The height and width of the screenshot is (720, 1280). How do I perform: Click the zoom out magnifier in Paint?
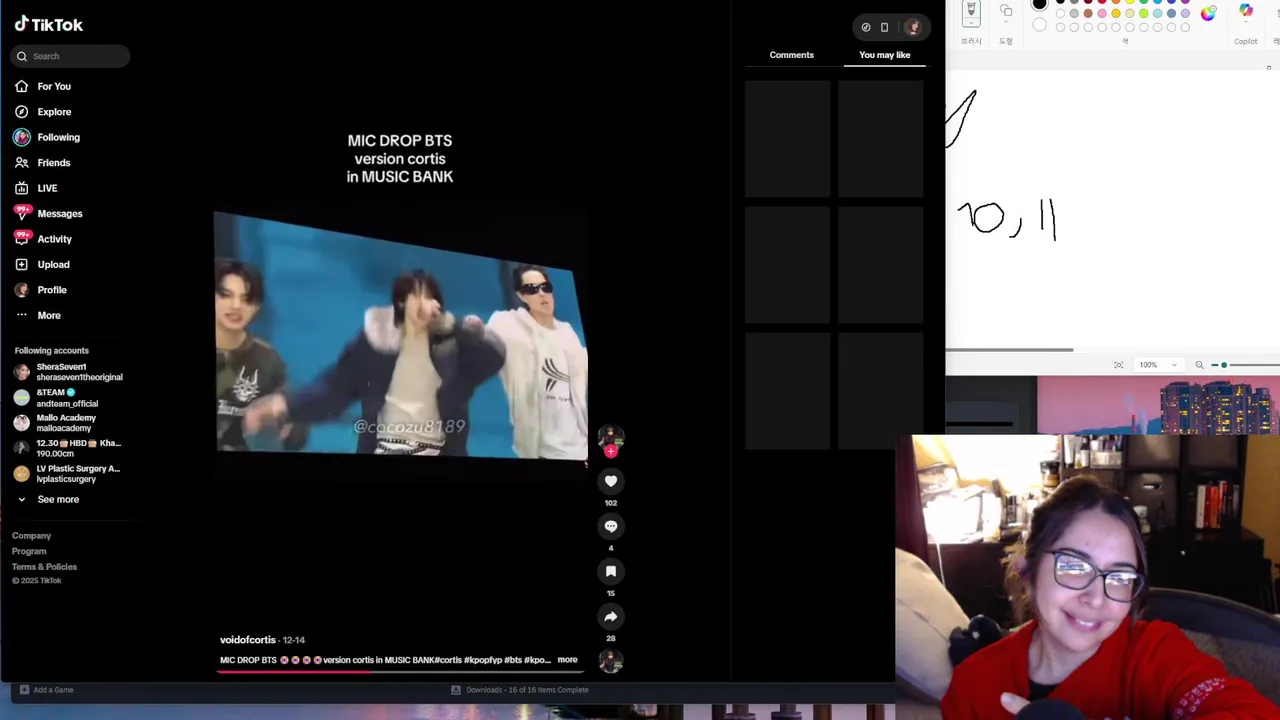(x=1199, y=365)
